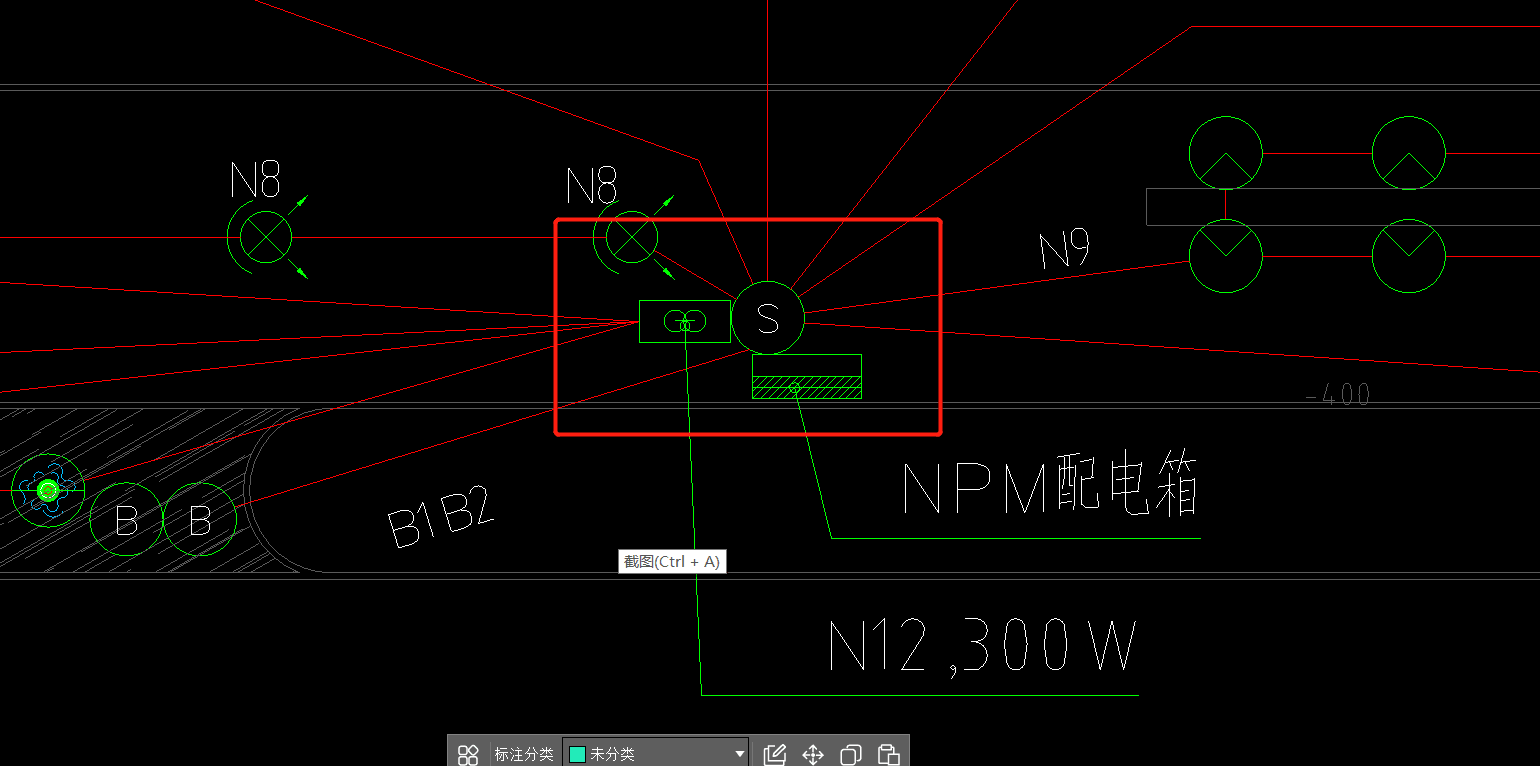Select the green gear-shaped symbol in the hatched area
Screen dimensions: 1540x766
point(47,490)
